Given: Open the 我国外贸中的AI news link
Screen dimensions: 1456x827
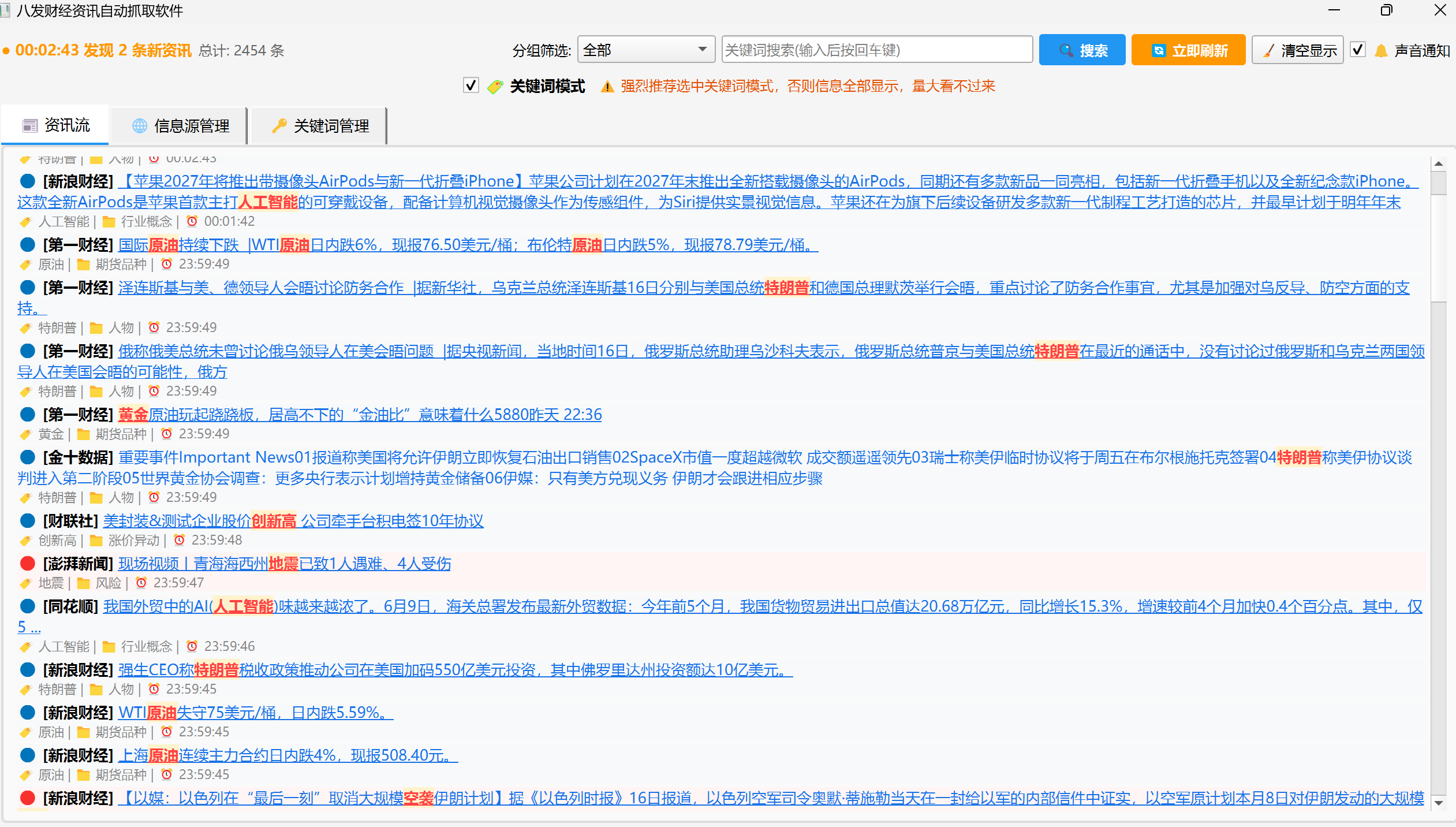Looking at the screenshot, I should pyautogui.click(x=720, y=617).
